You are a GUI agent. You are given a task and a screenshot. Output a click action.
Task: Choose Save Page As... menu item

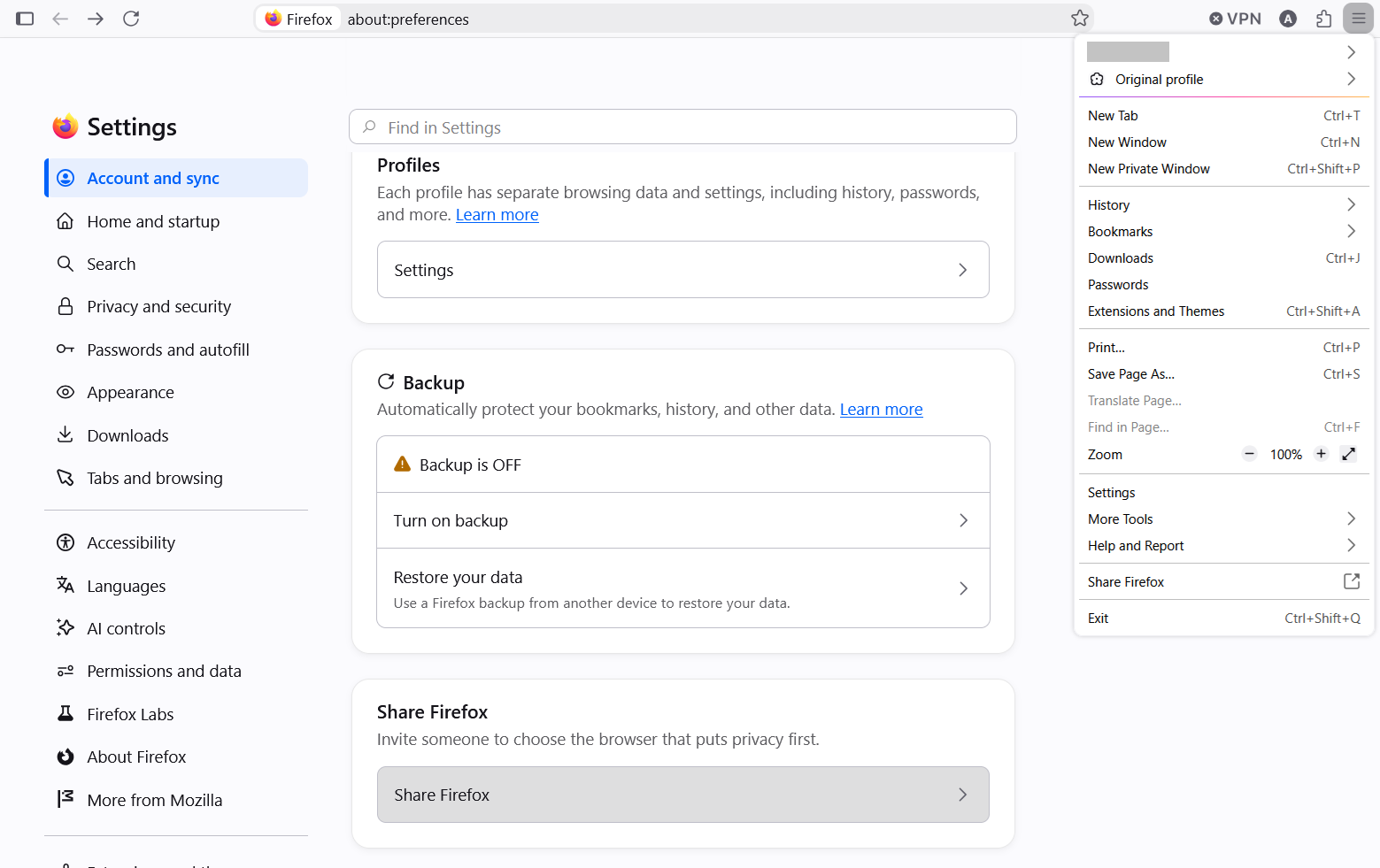click(1223, 373)
